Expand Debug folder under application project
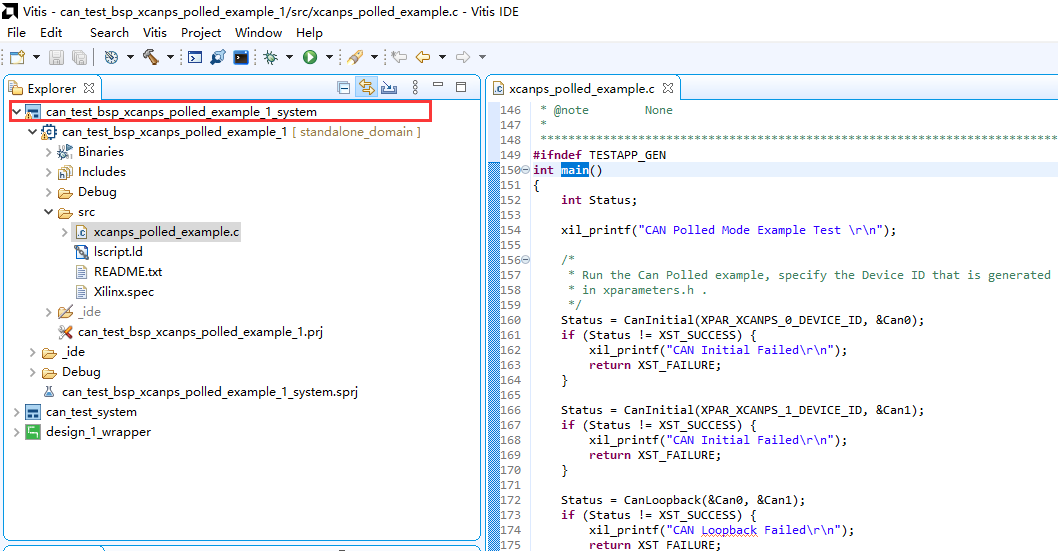1058x551 pixels. [x=49, y=192]
